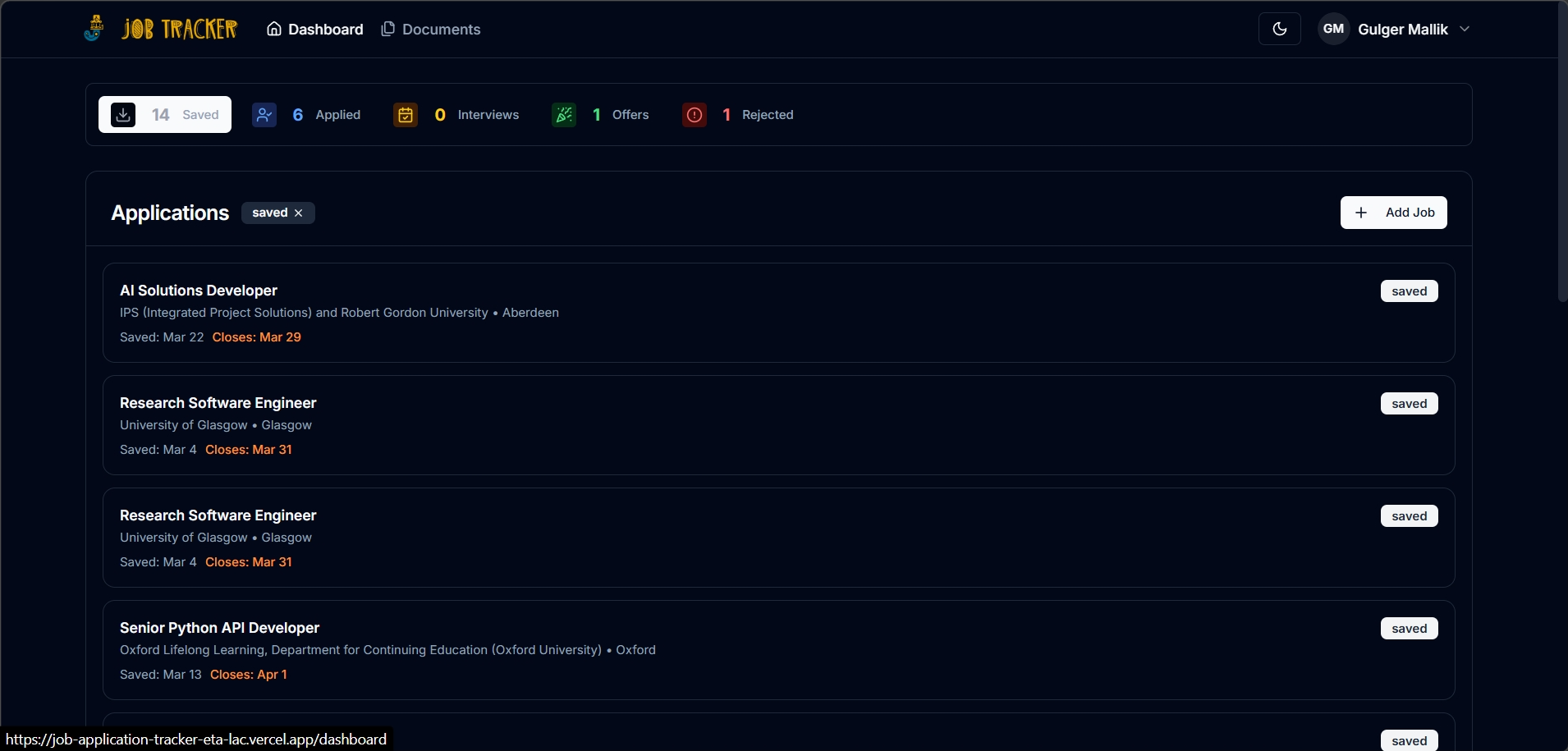The image size is (1568, 751).
Task: Click the Interviews calendar icon
Action: pyautogui.click(x=406, y=115)
